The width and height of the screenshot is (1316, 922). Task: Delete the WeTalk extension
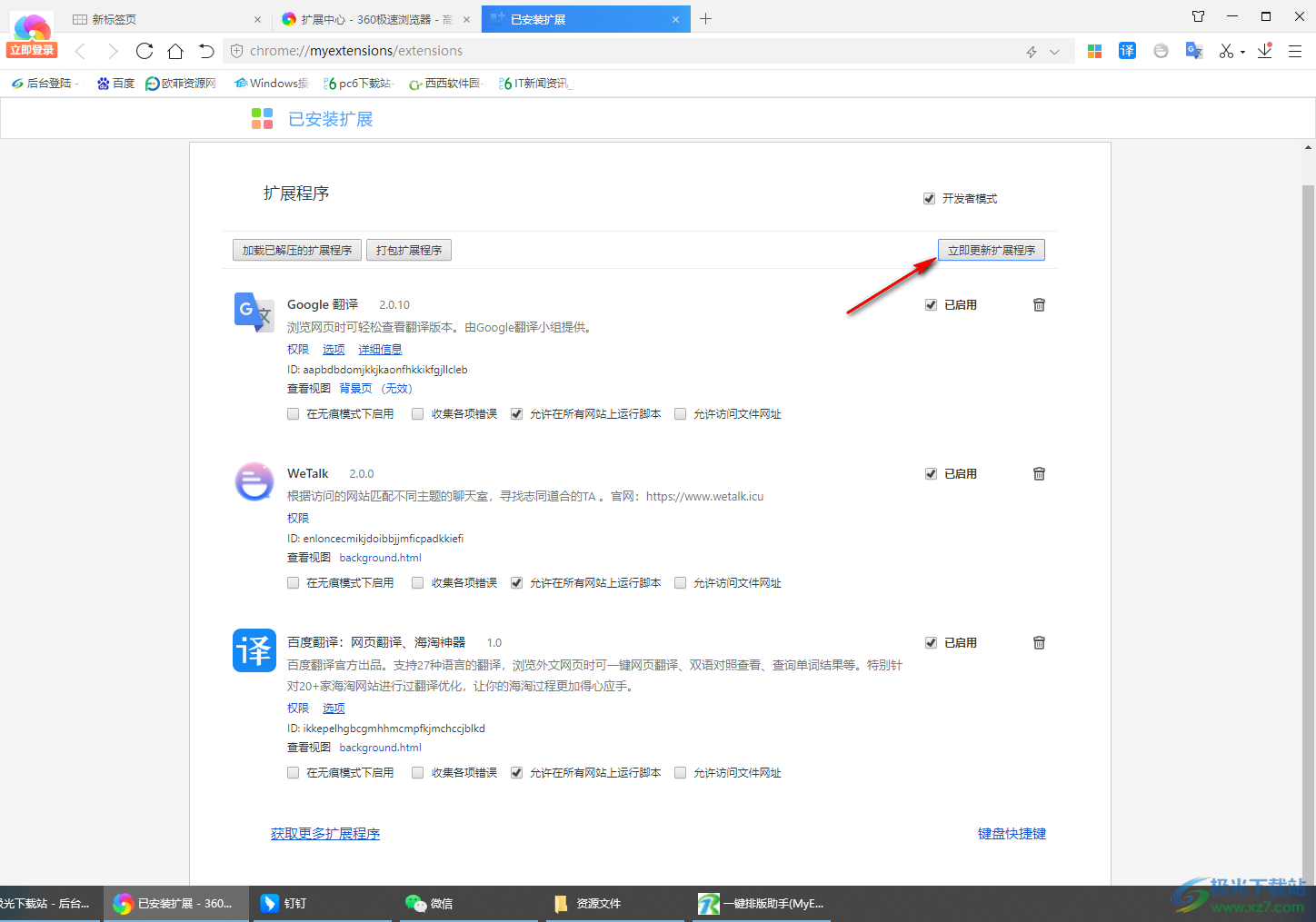(1040, 474)
